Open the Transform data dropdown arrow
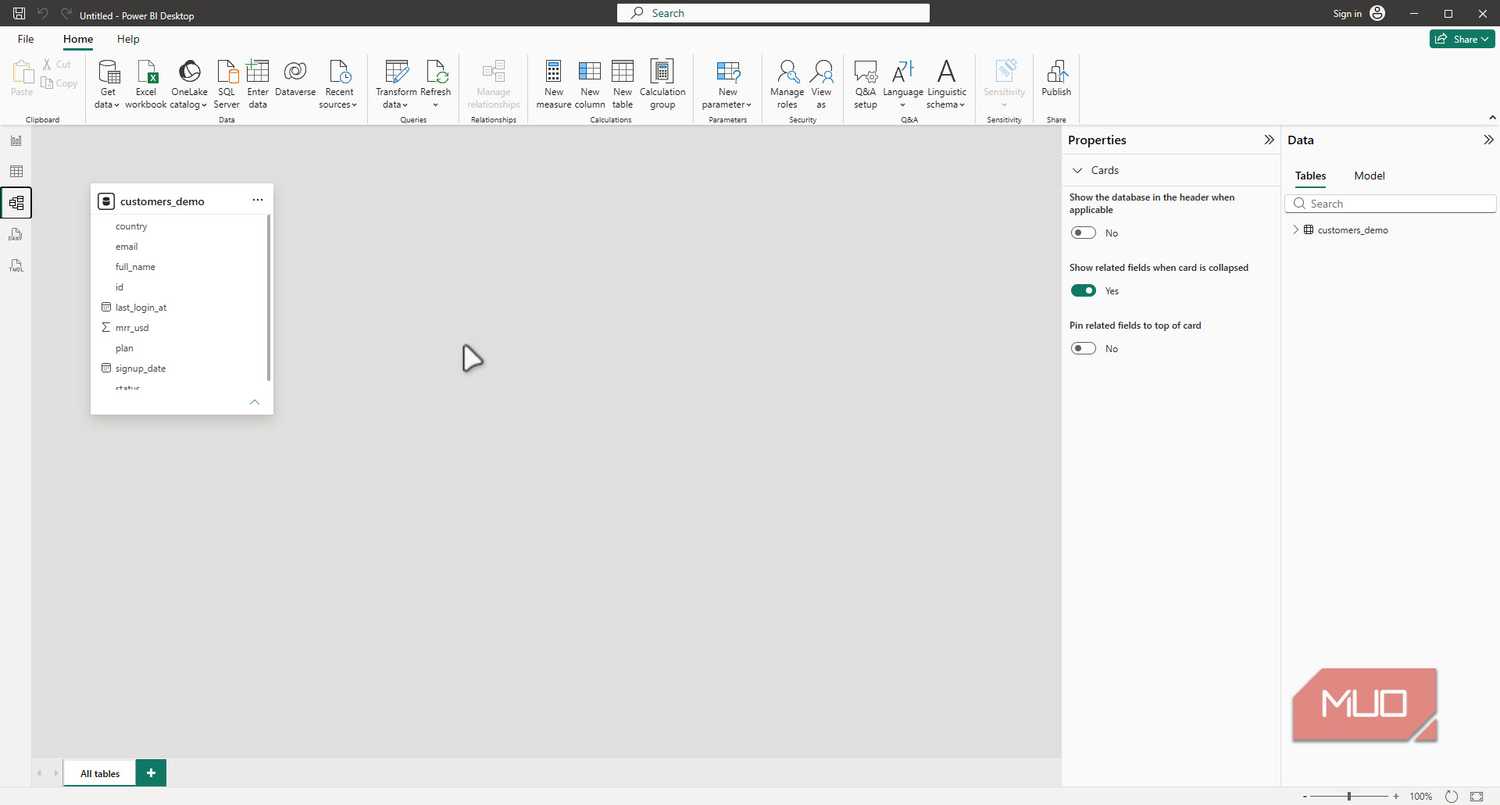 click(405, 105)
